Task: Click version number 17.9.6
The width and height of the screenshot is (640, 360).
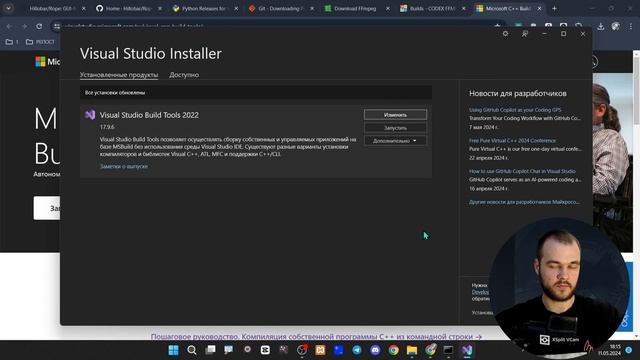Action: pos(107,127)
